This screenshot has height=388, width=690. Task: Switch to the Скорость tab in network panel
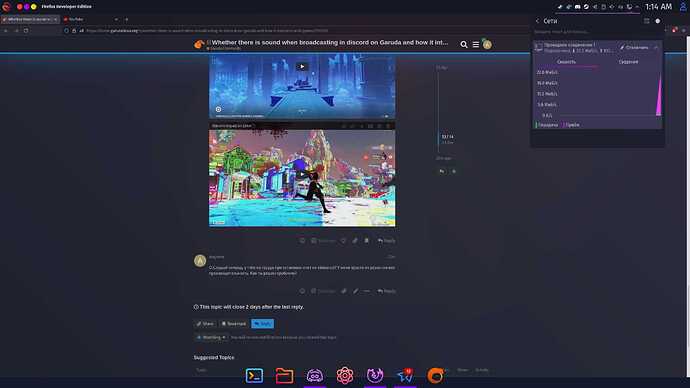566,62
